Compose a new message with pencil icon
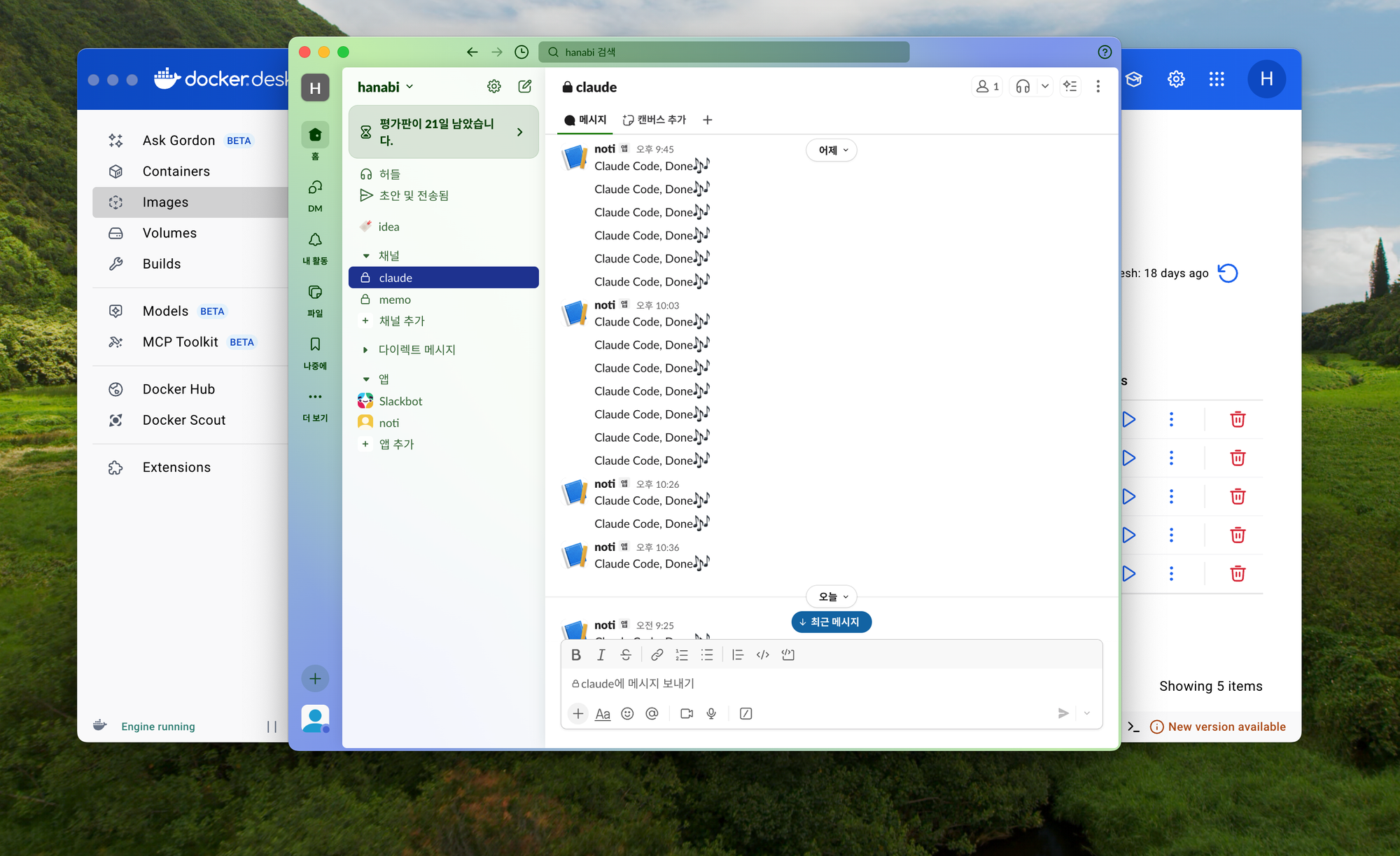The image size is (1400, 856). 524,86
